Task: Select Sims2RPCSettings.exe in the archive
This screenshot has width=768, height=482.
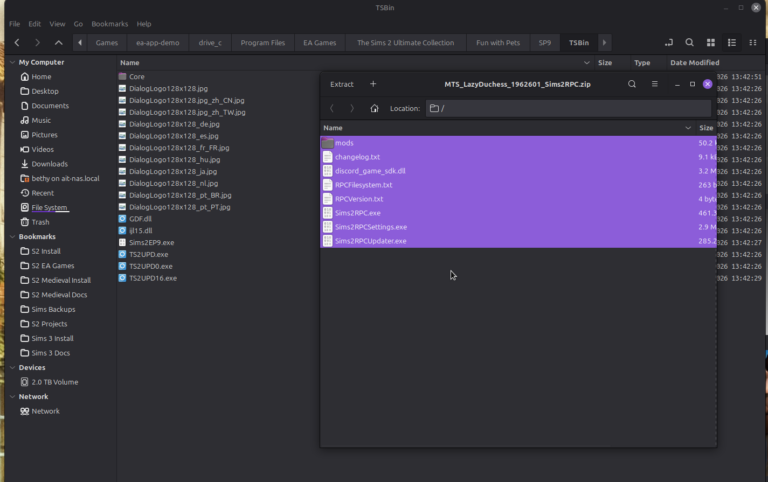Action: point(370,227)
